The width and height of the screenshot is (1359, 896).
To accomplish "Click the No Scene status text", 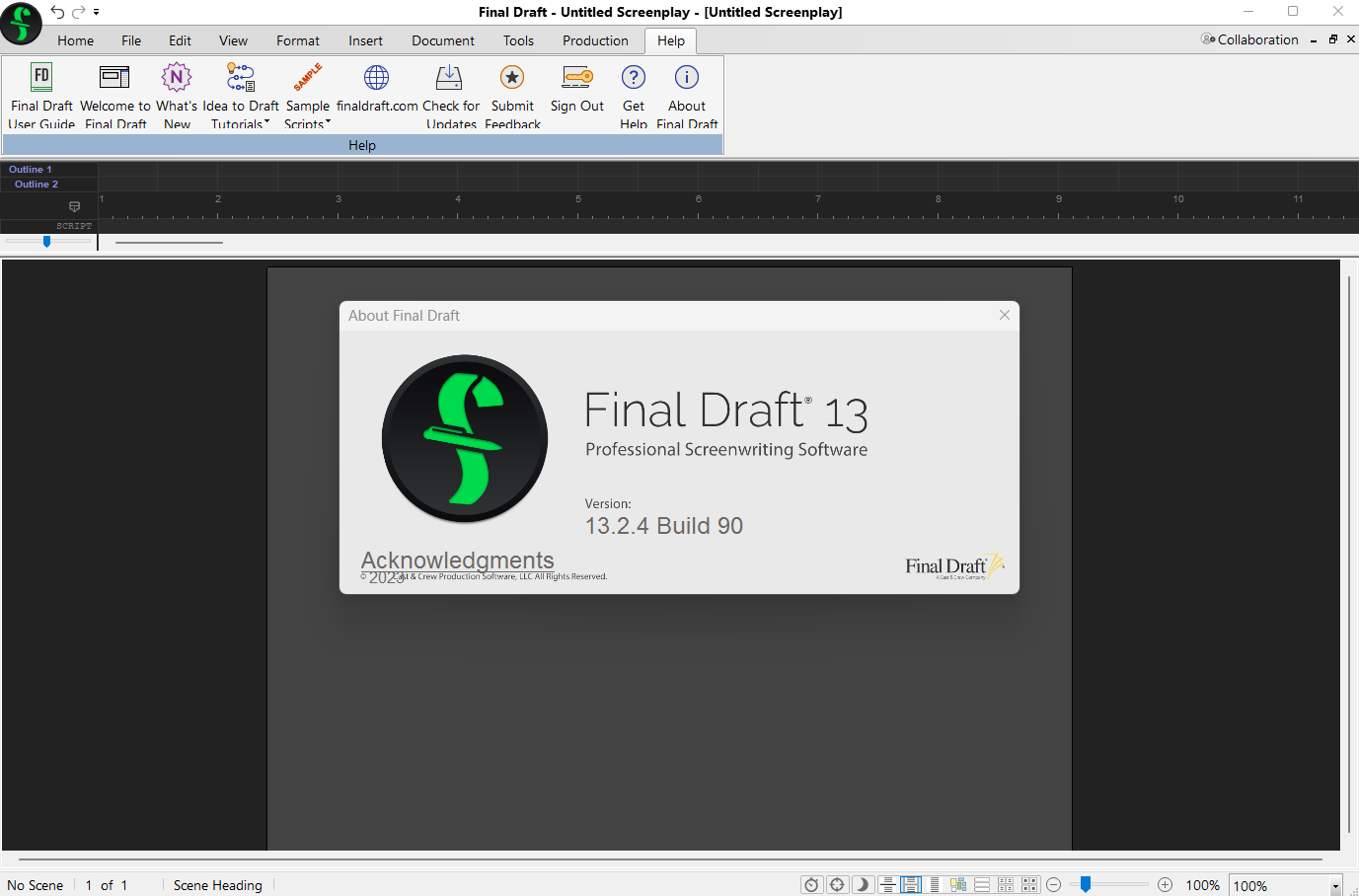I will point(36,885).
